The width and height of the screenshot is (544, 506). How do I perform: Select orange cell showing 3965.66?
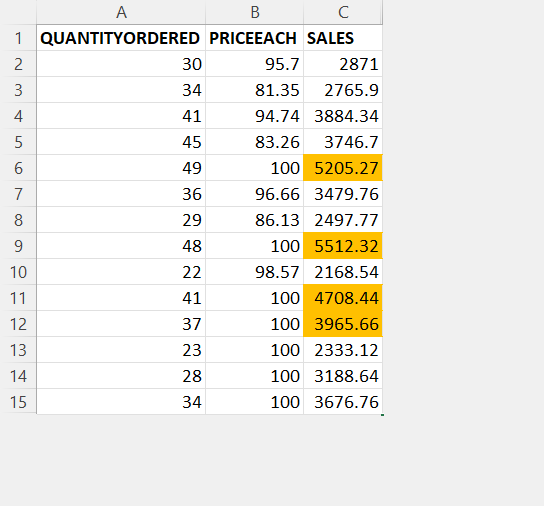(x=343, y=324)
